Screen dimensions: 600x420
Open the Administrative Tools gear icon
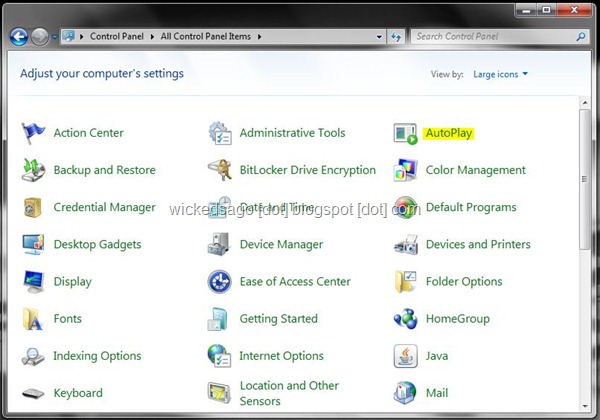220,133
